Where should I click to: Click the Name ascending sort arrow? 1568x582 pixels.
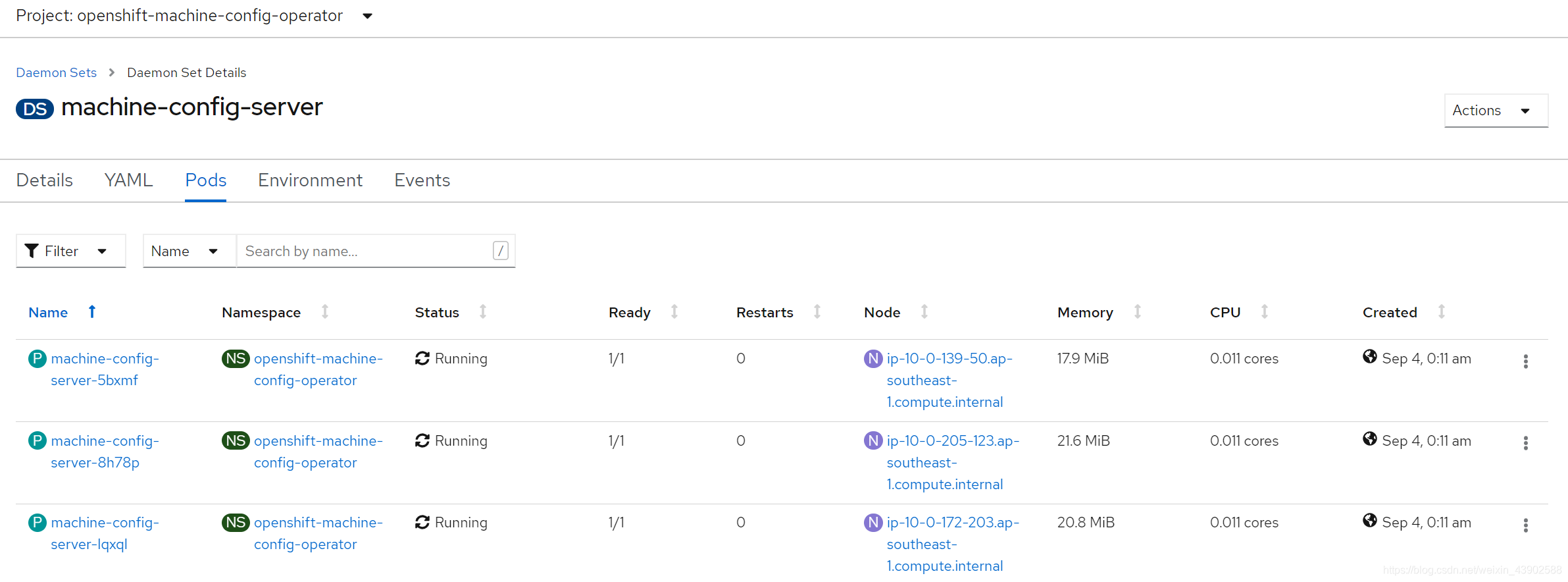pyautogui.click(x=92, y=312)
